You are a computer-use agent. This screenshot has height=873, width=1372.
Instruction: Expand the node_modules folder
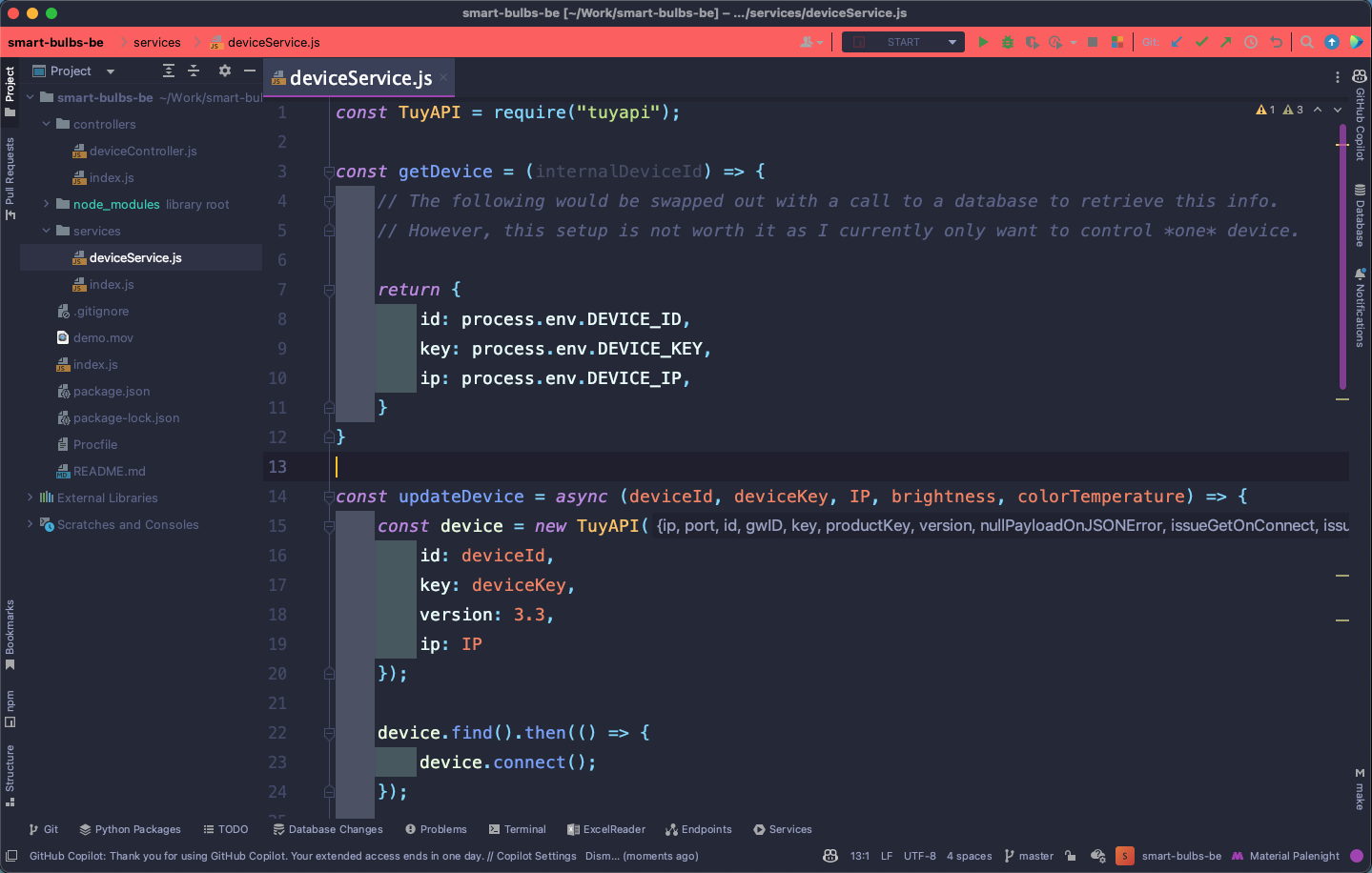(x=46, y=204)
